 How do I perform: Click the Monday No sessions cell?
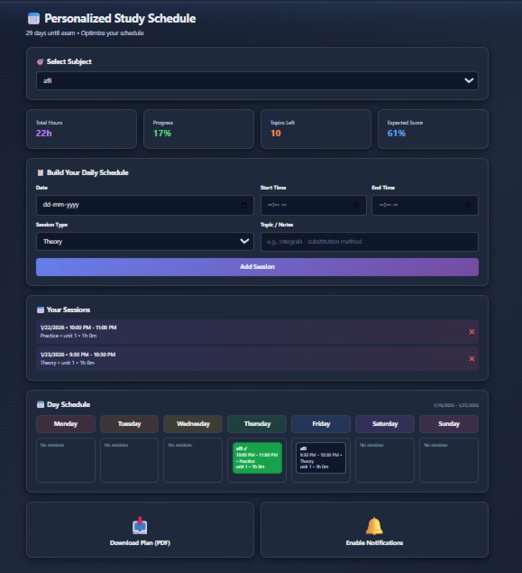[x=66, y=460]
